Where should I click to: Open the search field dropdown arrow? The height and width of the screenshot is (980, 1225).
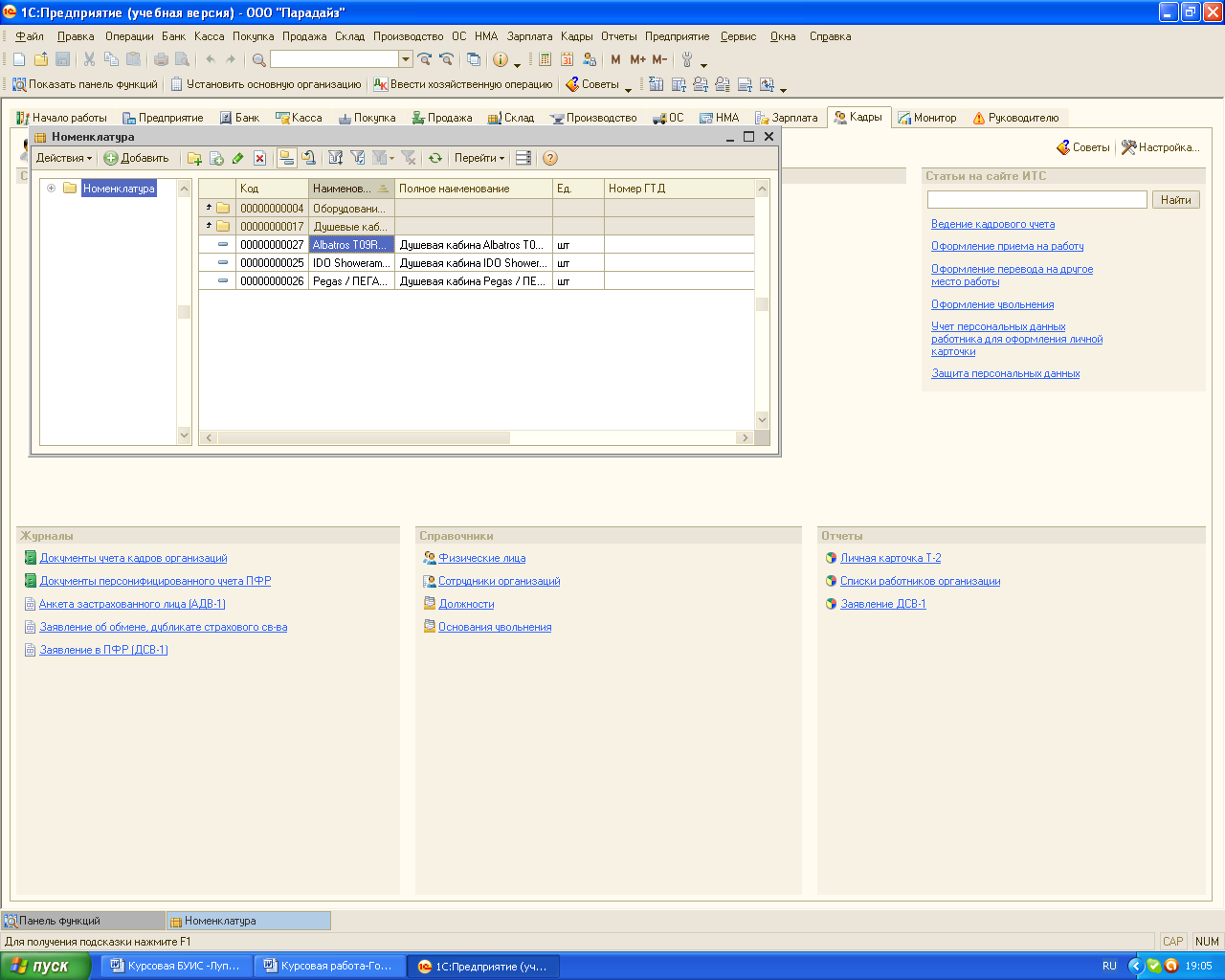(406, 59)
